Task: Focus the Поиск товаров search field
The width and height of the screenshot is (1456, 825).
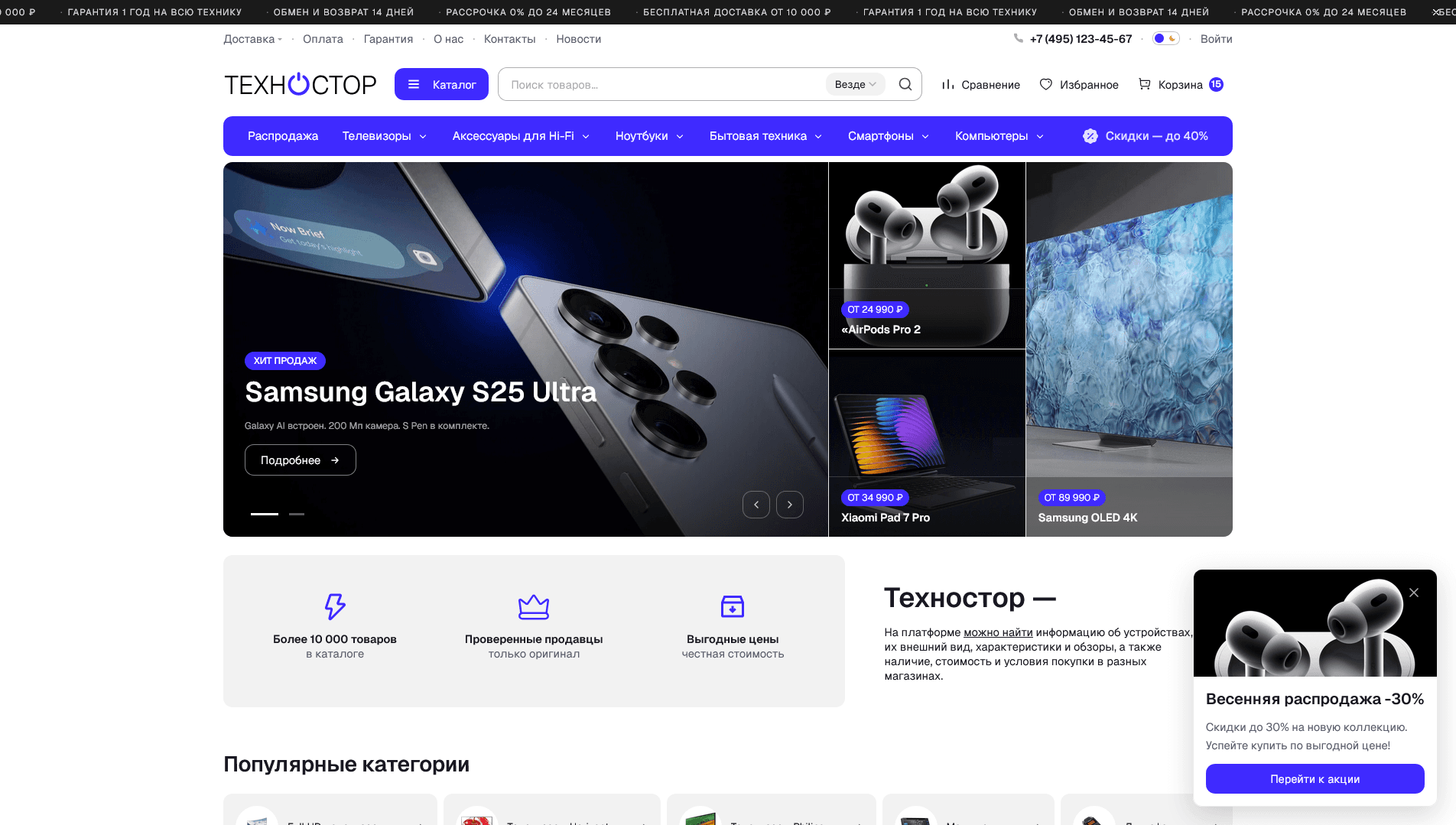Action: (664, 84)
